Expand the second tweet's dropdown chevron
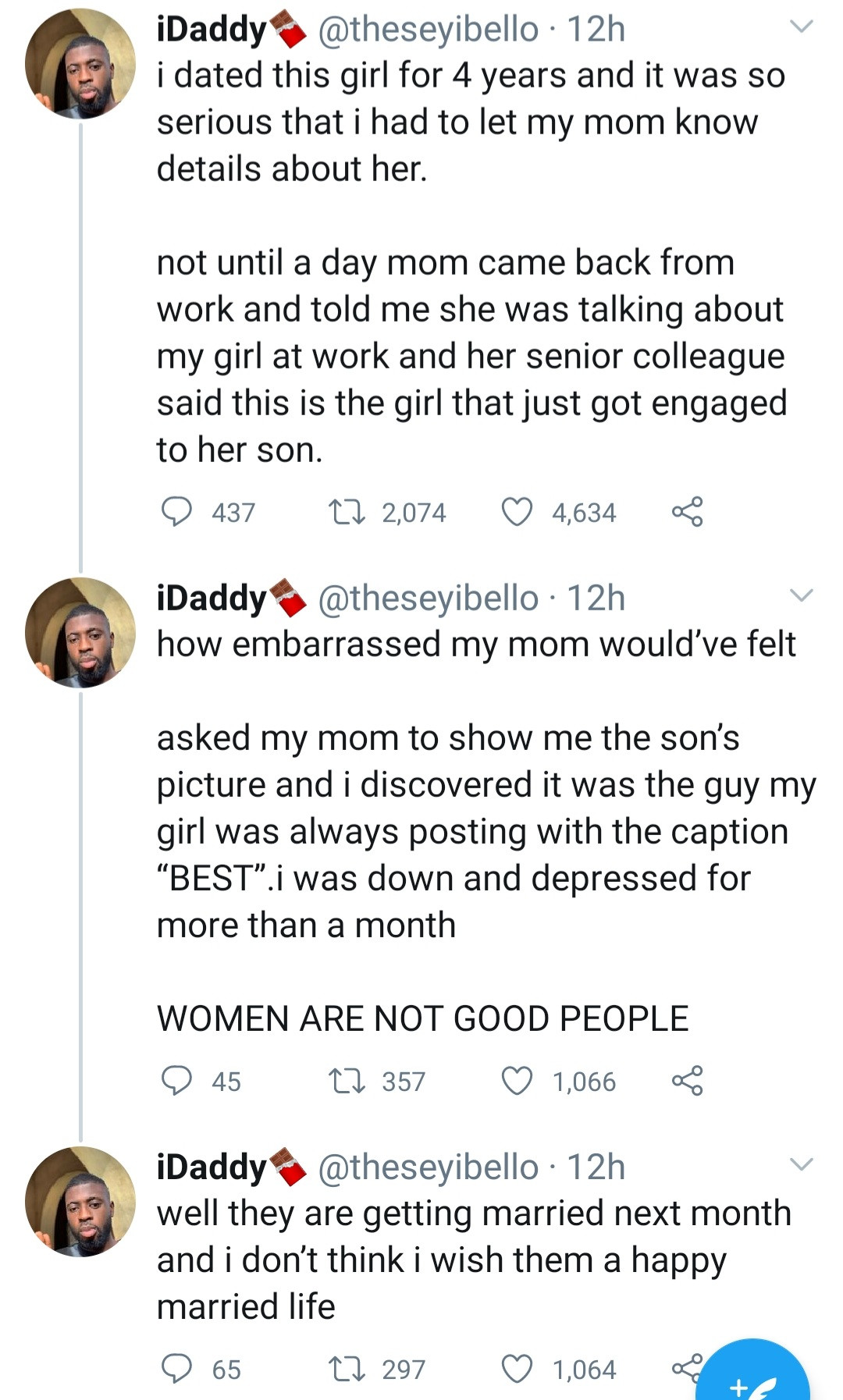The width and height of the screenshot is (843, 1400). [x=802, y=596]
